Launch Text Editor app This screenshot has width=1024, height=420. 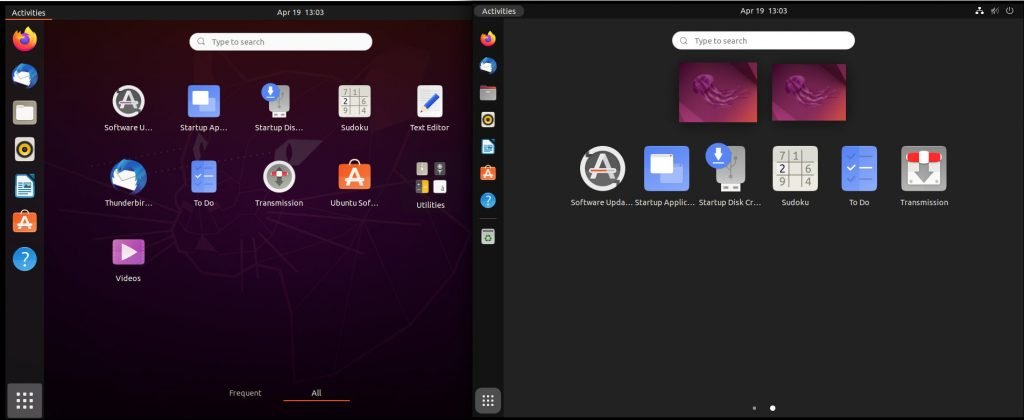(x=430, y=108)
